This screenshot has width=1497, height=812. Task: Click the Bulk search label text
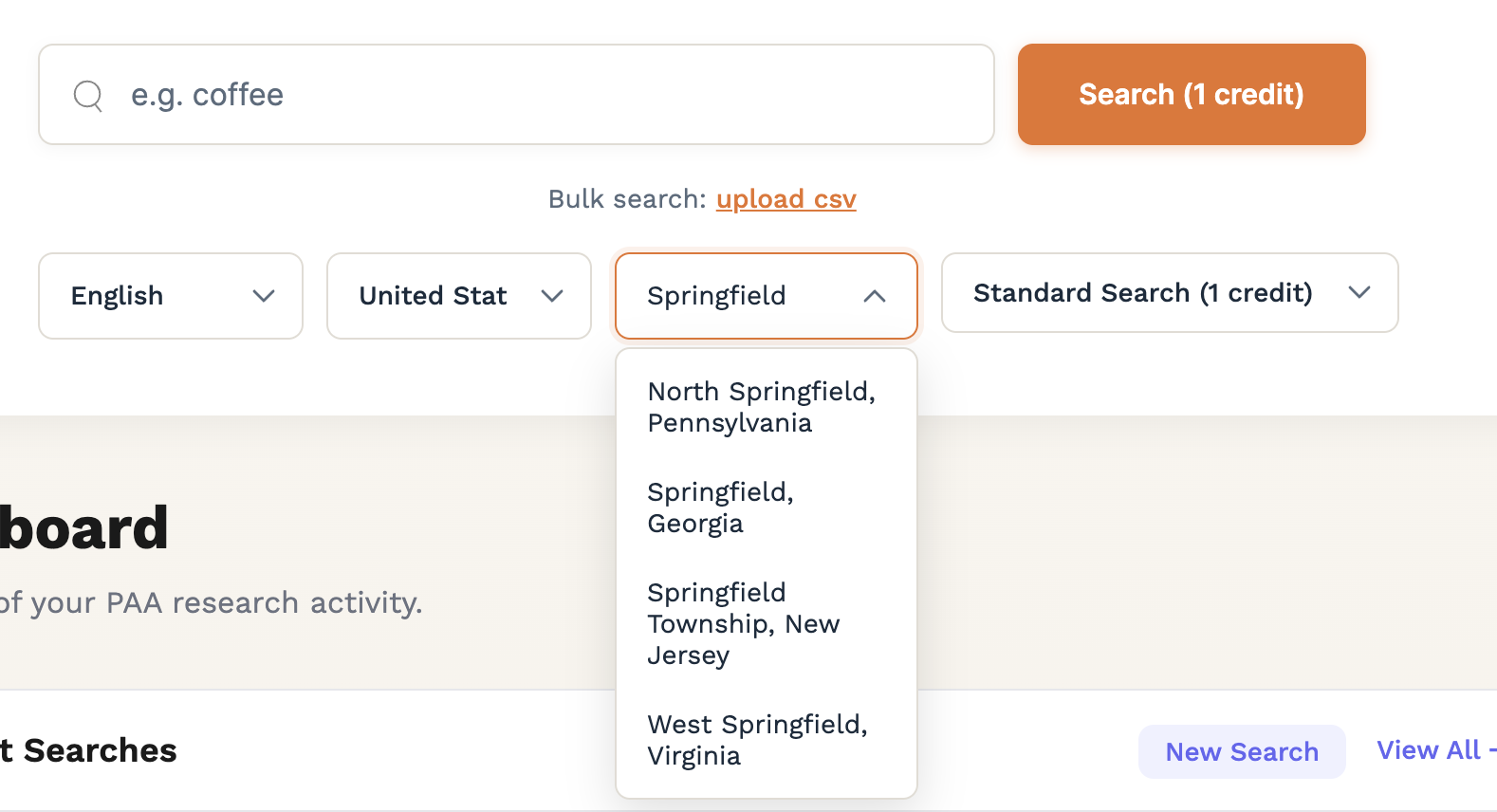(x=626, y=198)
